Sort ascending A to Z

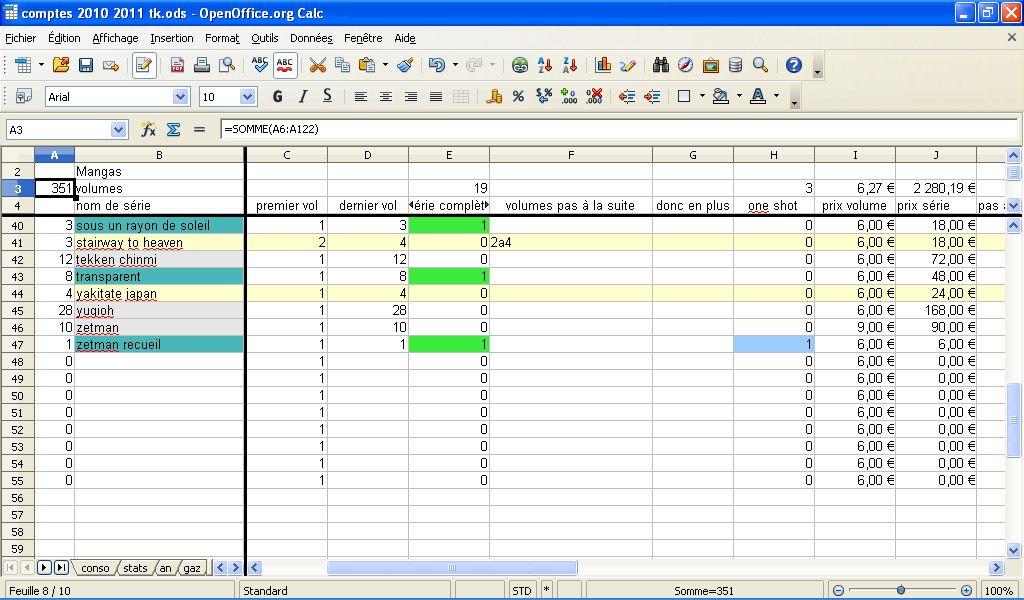545,65
